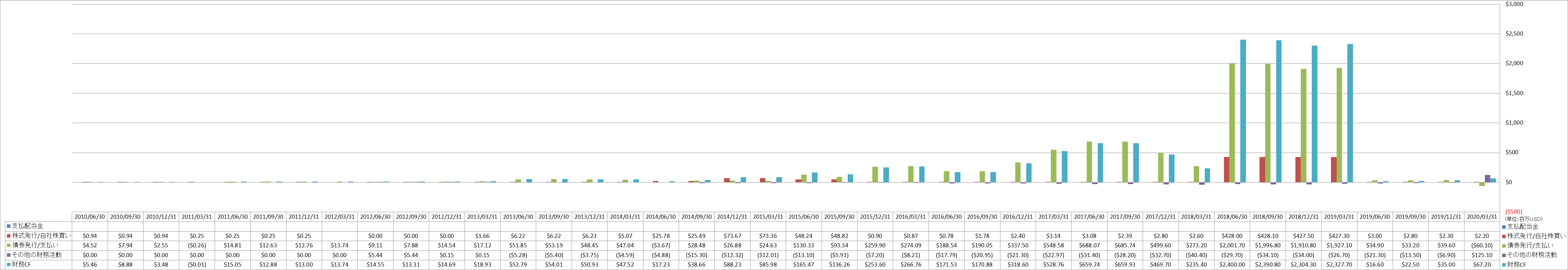Screen dimensions: 1568x270
Task: Click the $2,400.00 cell
Action: click(x=1233, y=265)
